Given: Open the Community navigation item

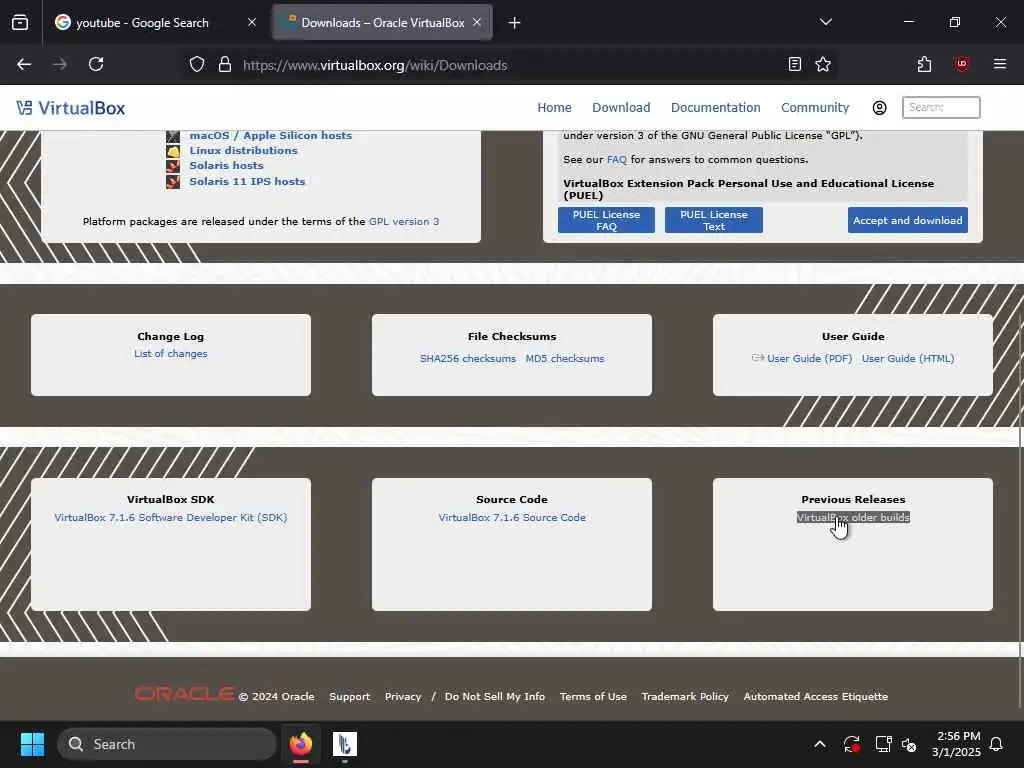Looking at the screenshot, I should [x=814, y=107].
